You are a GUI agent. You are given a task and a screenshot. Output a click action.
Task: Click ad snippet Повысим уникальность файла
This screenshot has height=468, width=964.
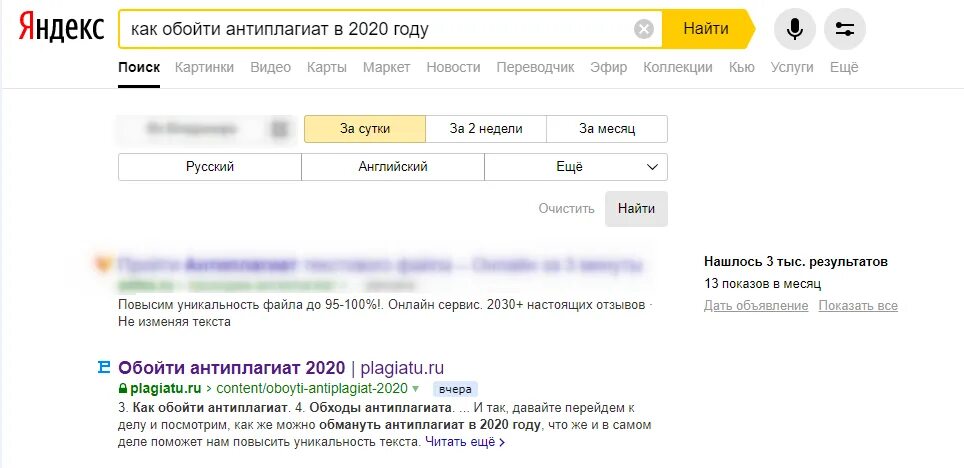(x=386, y=313)
